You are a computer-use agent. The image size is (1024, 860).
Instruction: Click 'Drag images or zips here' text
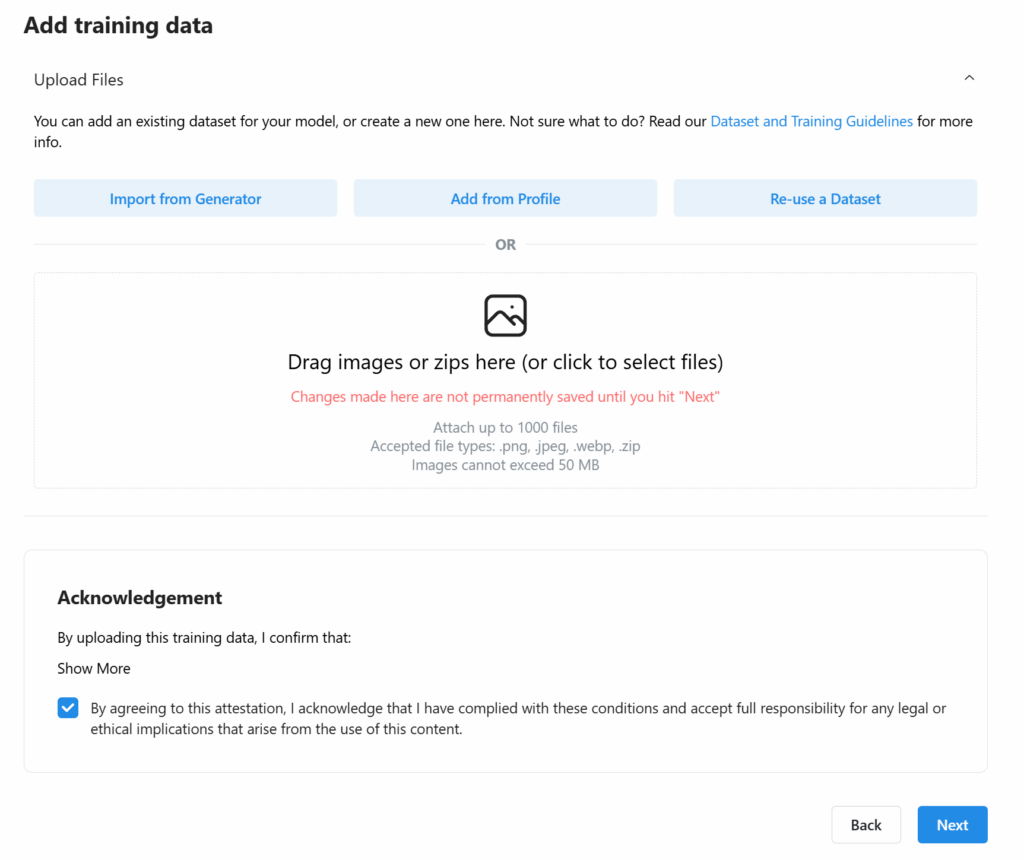pos(505,362)
